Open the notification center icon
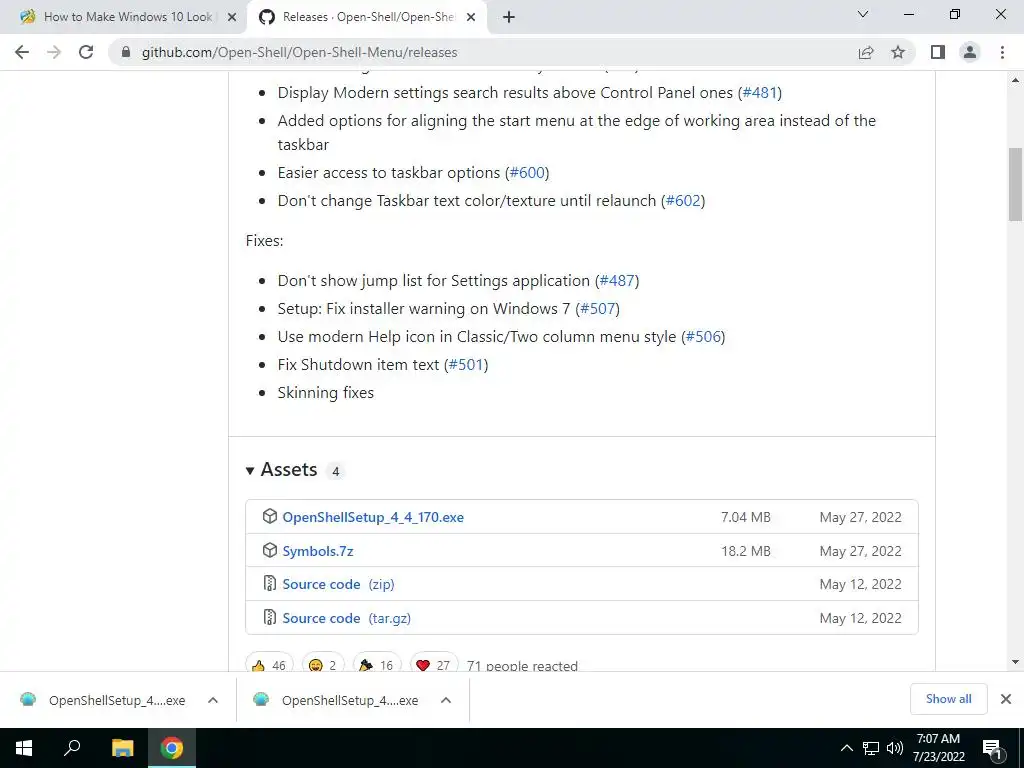The width and height of the screenshot is (1024, 768). pos(993,749)
